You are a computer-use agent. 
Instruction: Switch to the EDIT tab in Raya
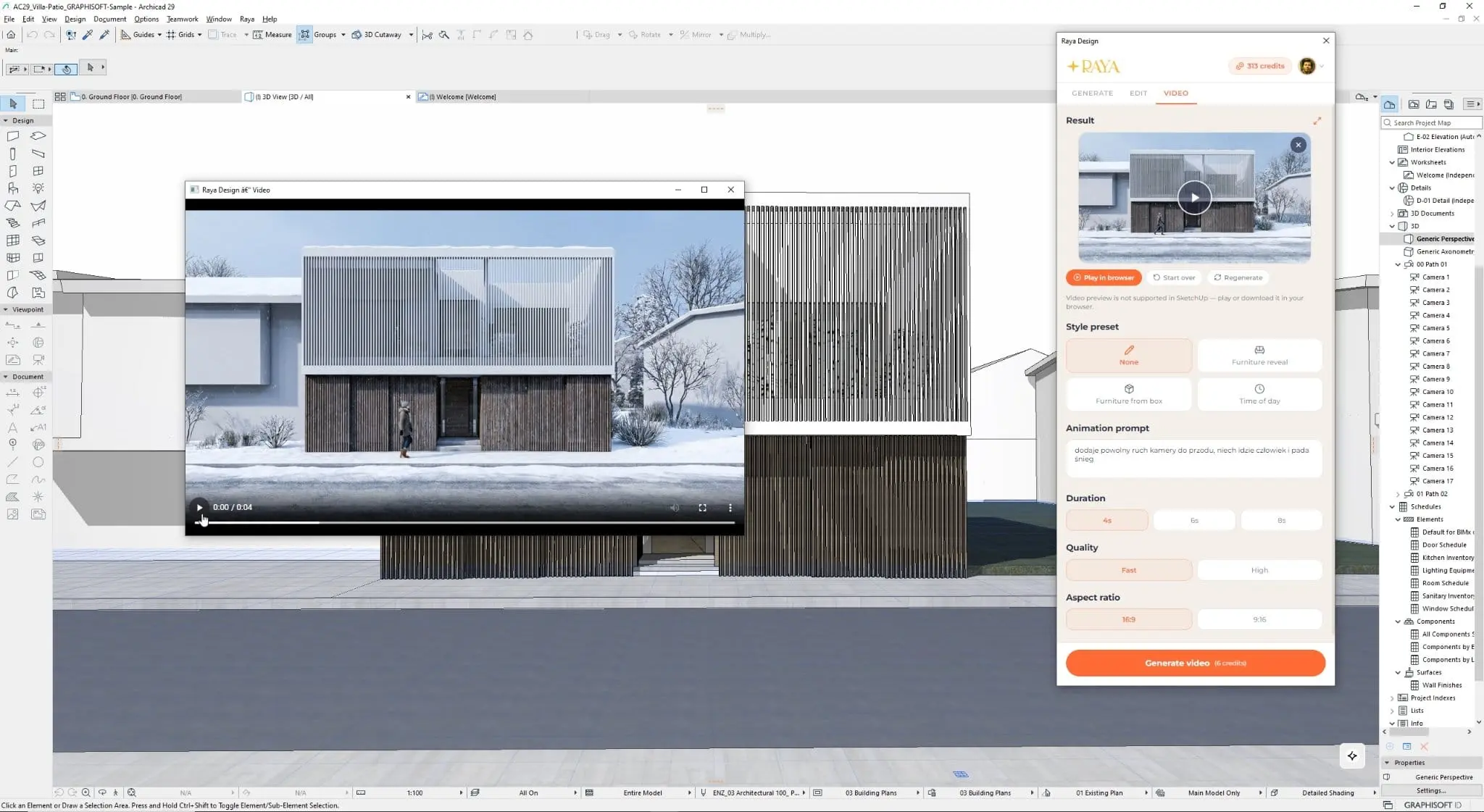(1138, 93)
